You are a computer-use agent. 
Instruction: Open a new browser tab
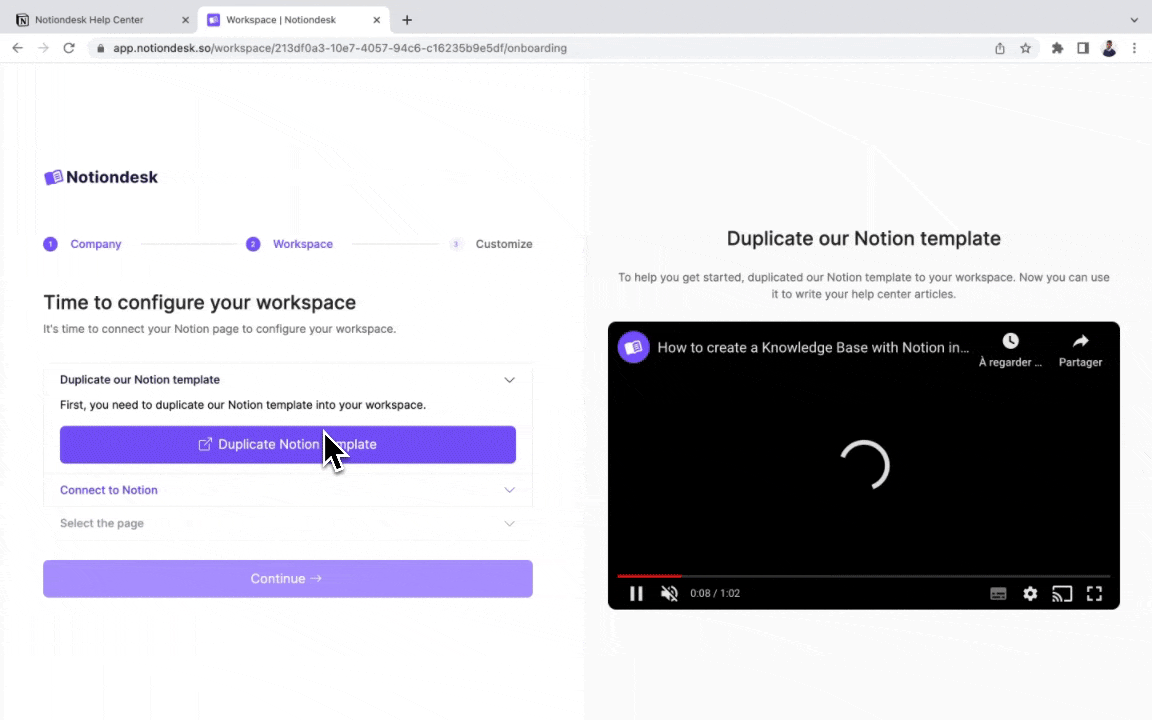tap(407, 20)
